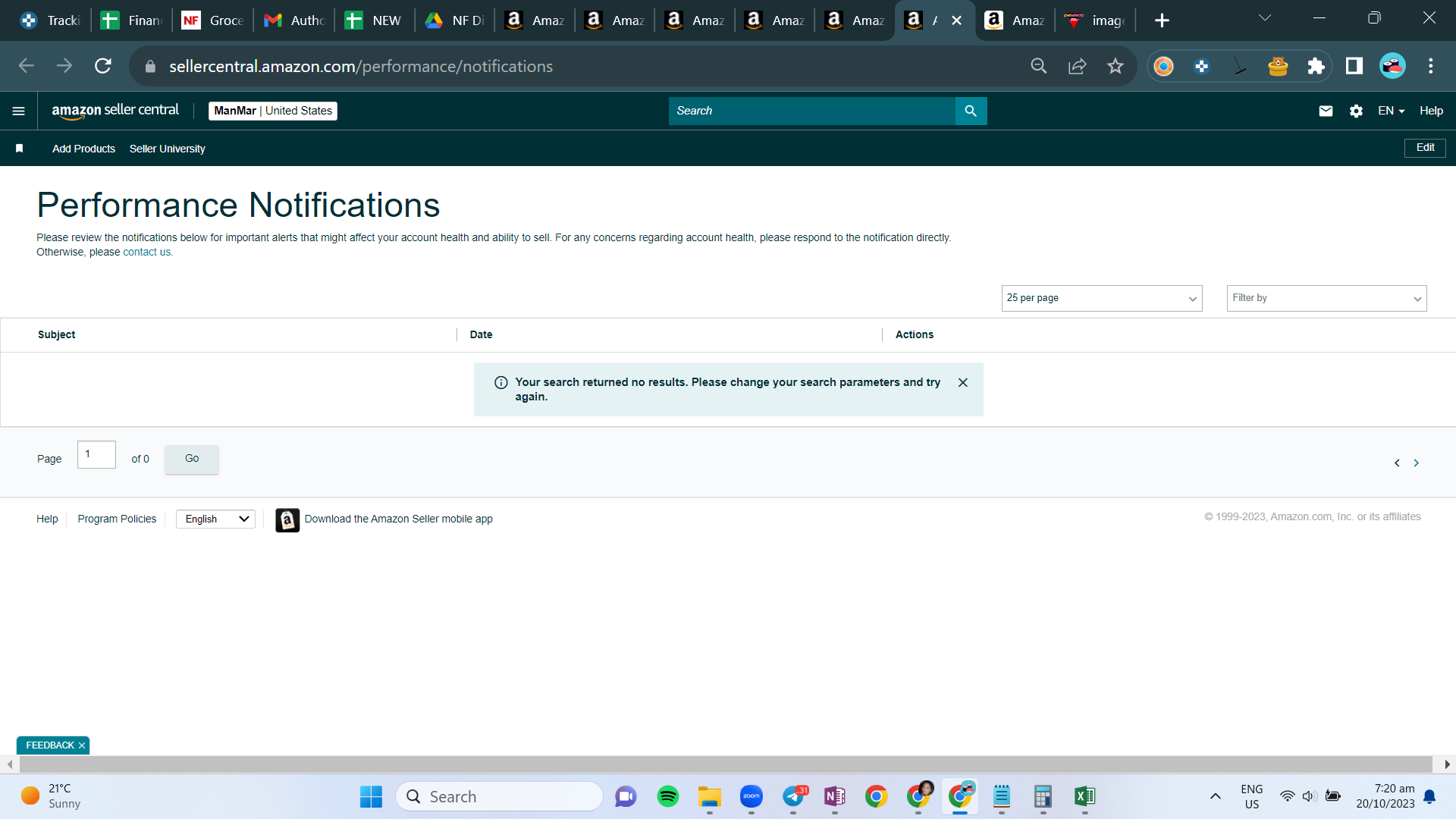Open the ManMar United States account switcher

click(x=273, y=111)
